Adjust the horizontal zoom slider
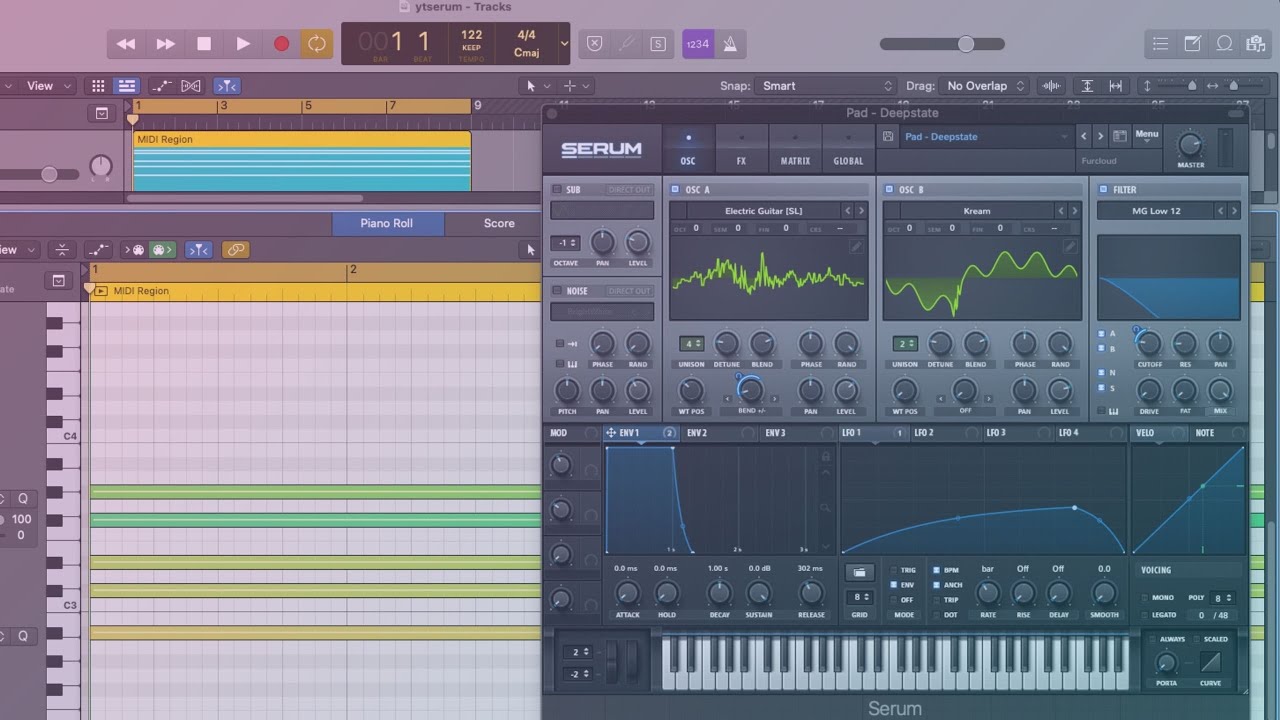 (x=1232, y=86)
